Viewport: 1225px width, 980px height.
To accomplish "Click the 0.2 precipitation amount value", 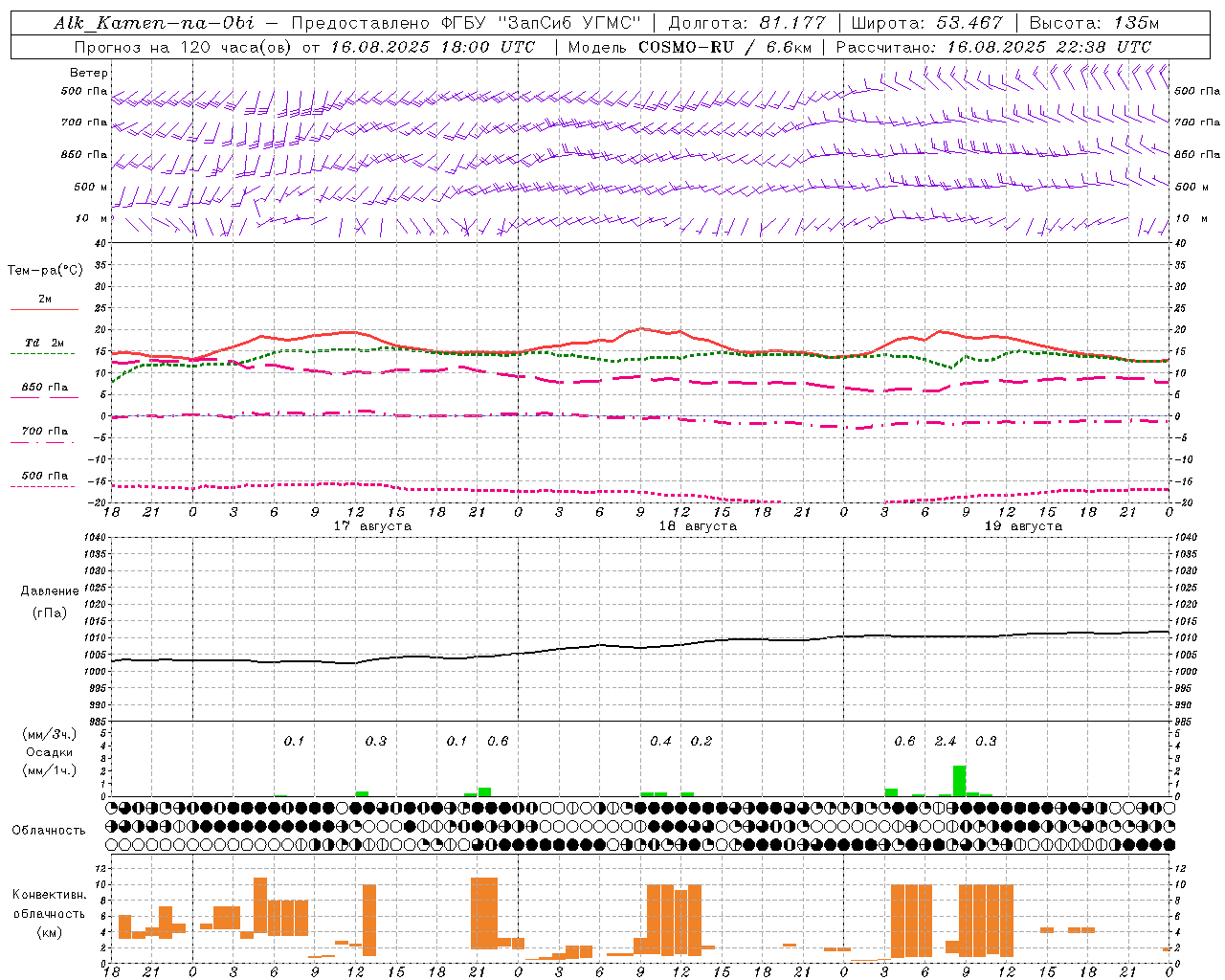I will 702,742.
